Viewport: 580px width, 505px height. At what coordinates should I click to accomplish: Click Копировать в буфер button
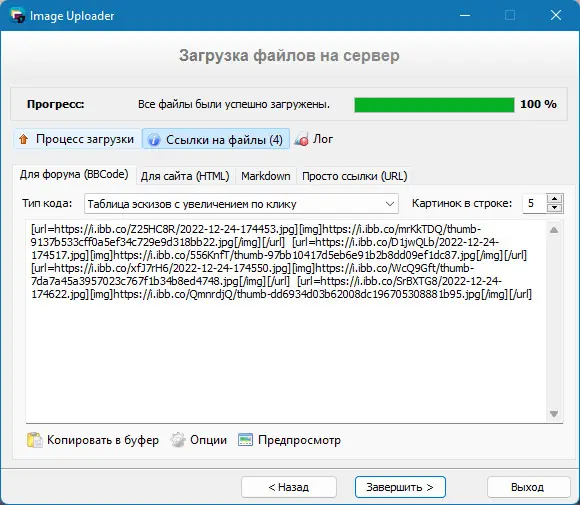(93, 440)
